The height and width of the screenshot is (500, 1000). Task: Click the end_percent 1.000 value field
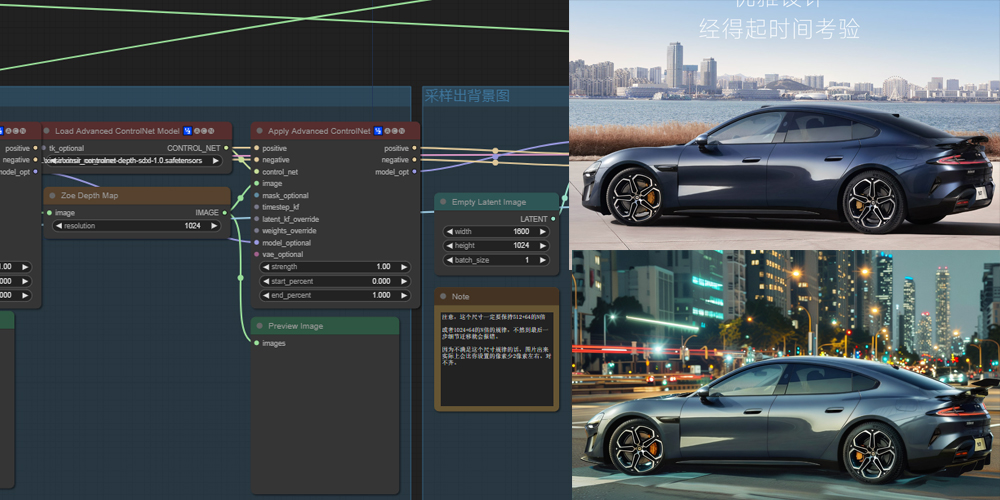(335, 295)
